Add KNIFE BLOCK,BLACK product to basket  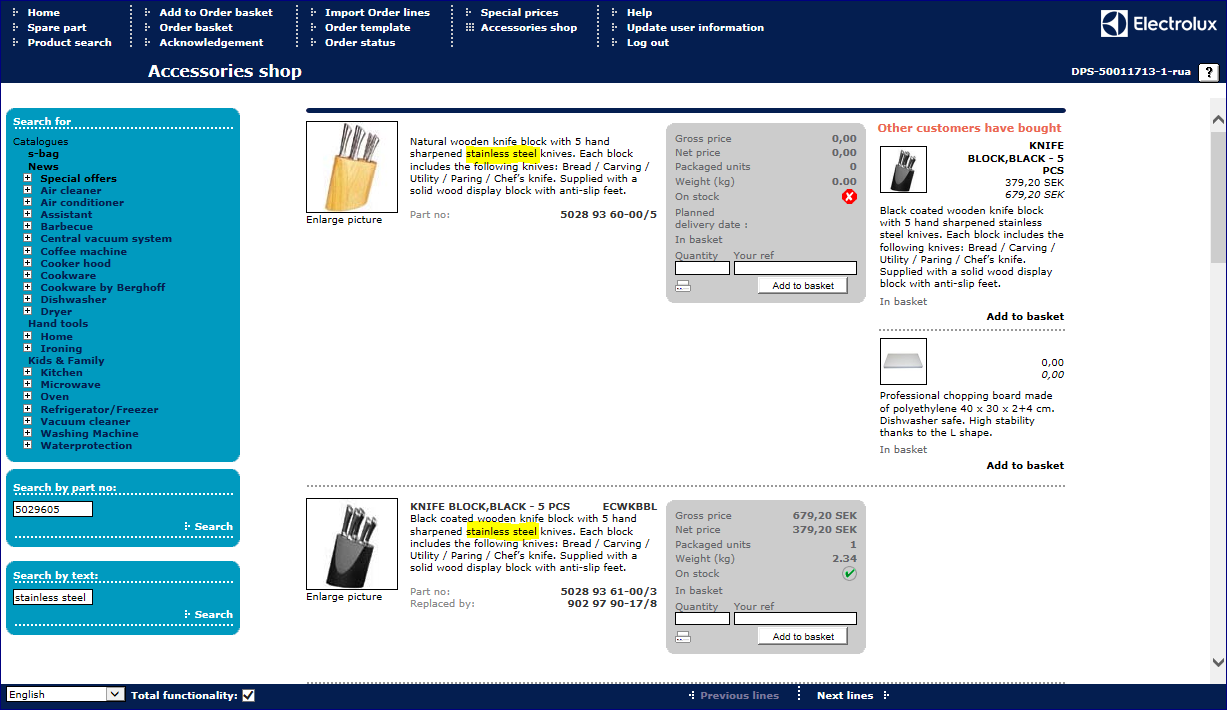point(803,636)
